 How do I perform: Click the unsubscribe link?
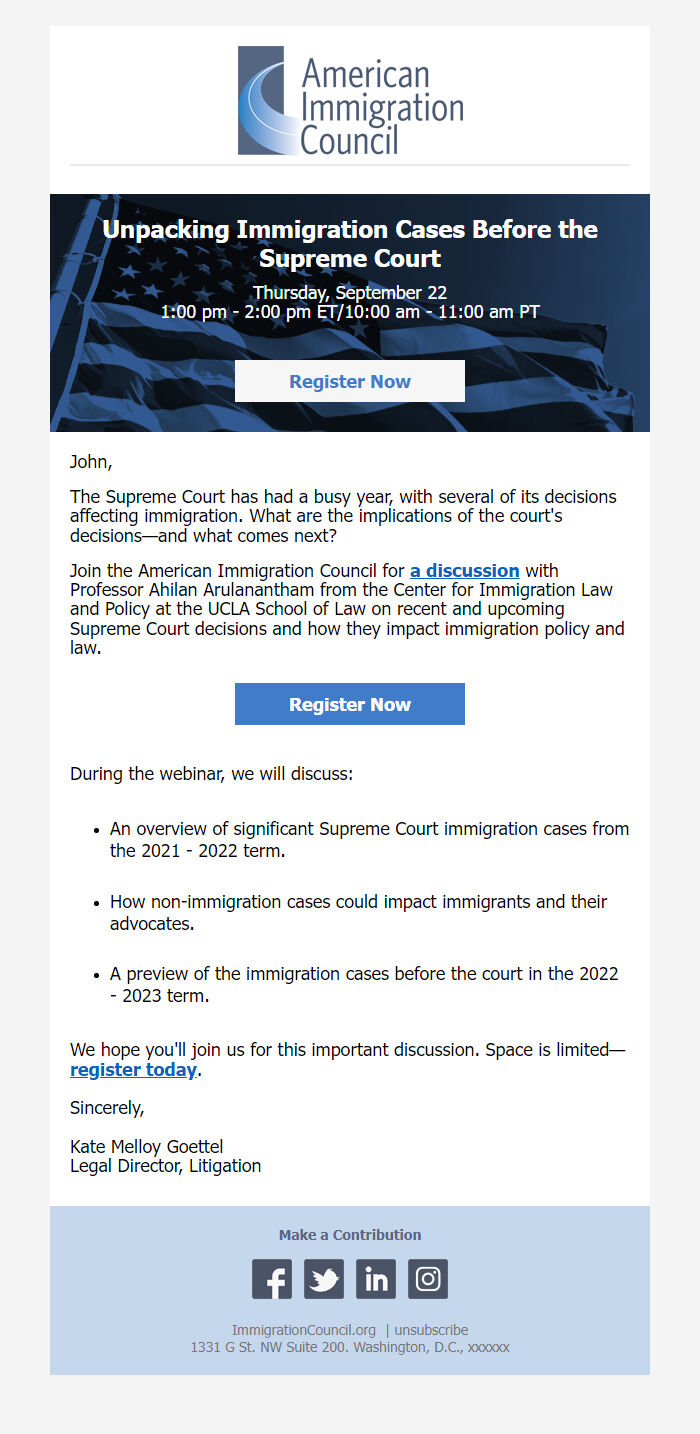click(429, 1330)
